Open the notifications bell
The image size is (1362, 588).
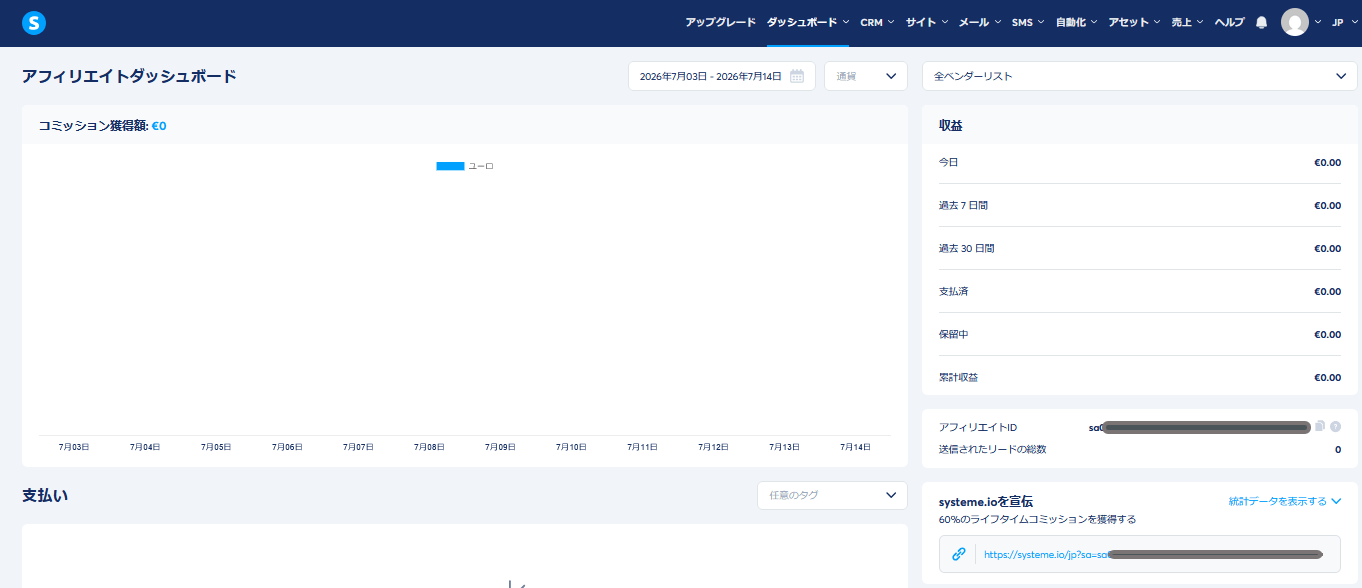(1261, 22)
